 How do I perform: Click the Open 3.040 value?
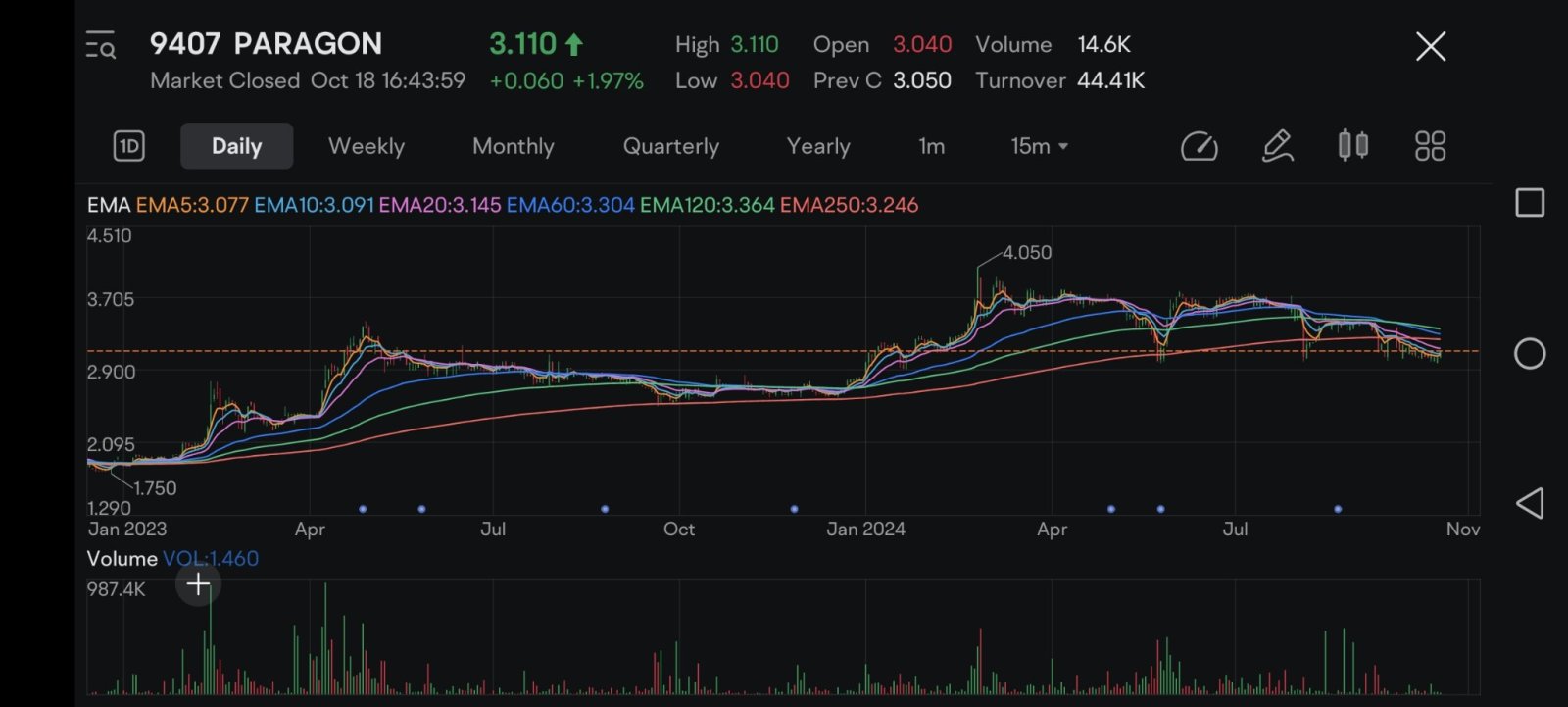[882, 45]
